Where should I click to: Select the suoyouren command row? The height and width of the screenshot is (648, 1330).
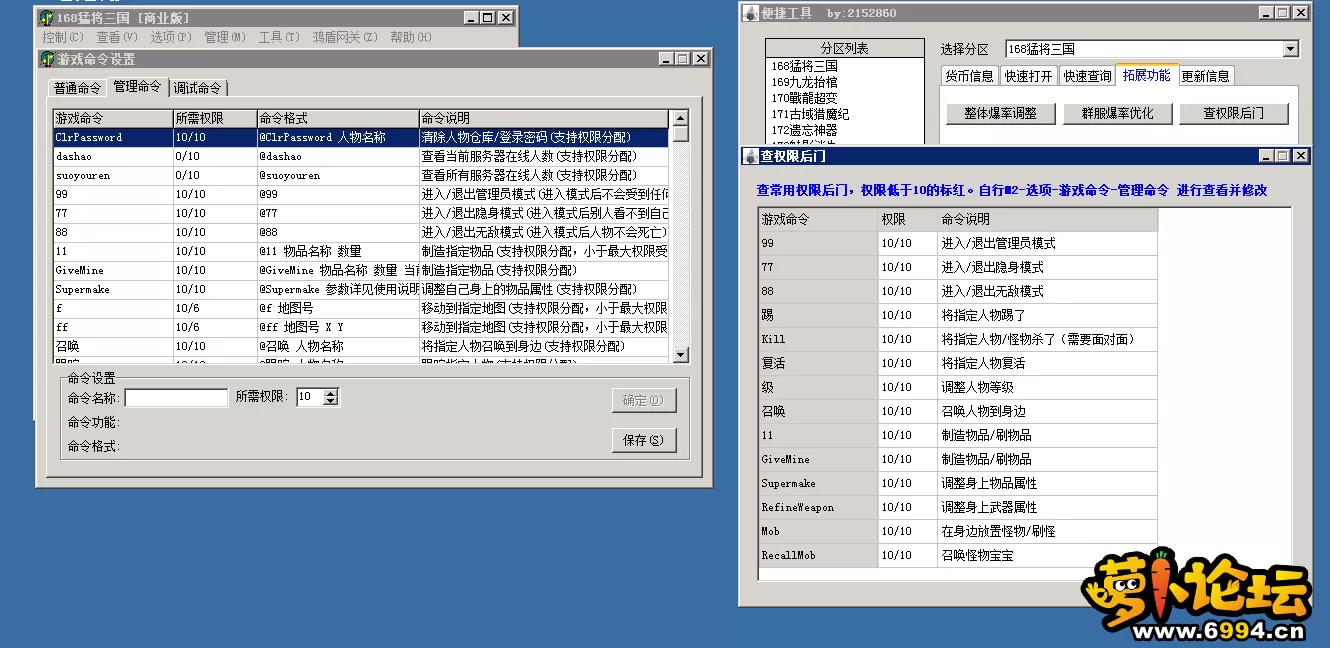click(x=361, y=175)
